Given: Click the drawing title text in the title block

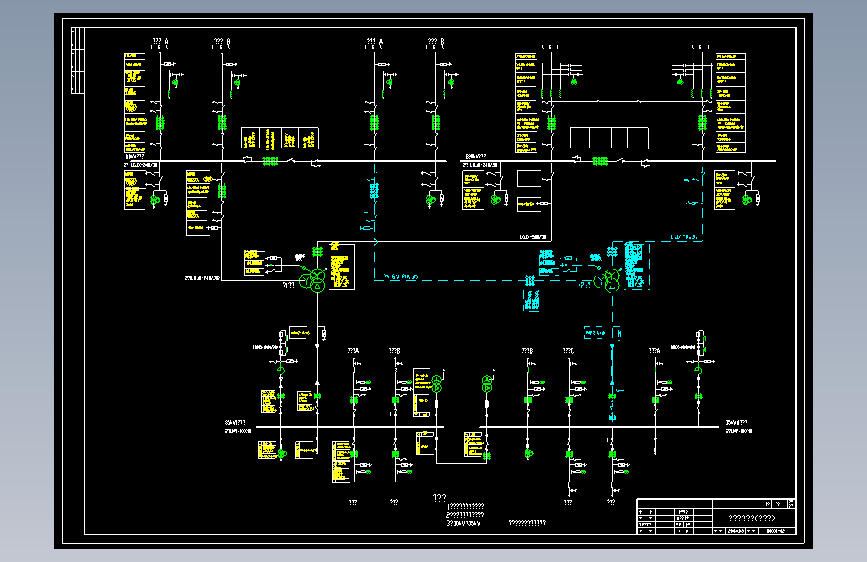Looking at the screenshot, I should click(752, 518).
